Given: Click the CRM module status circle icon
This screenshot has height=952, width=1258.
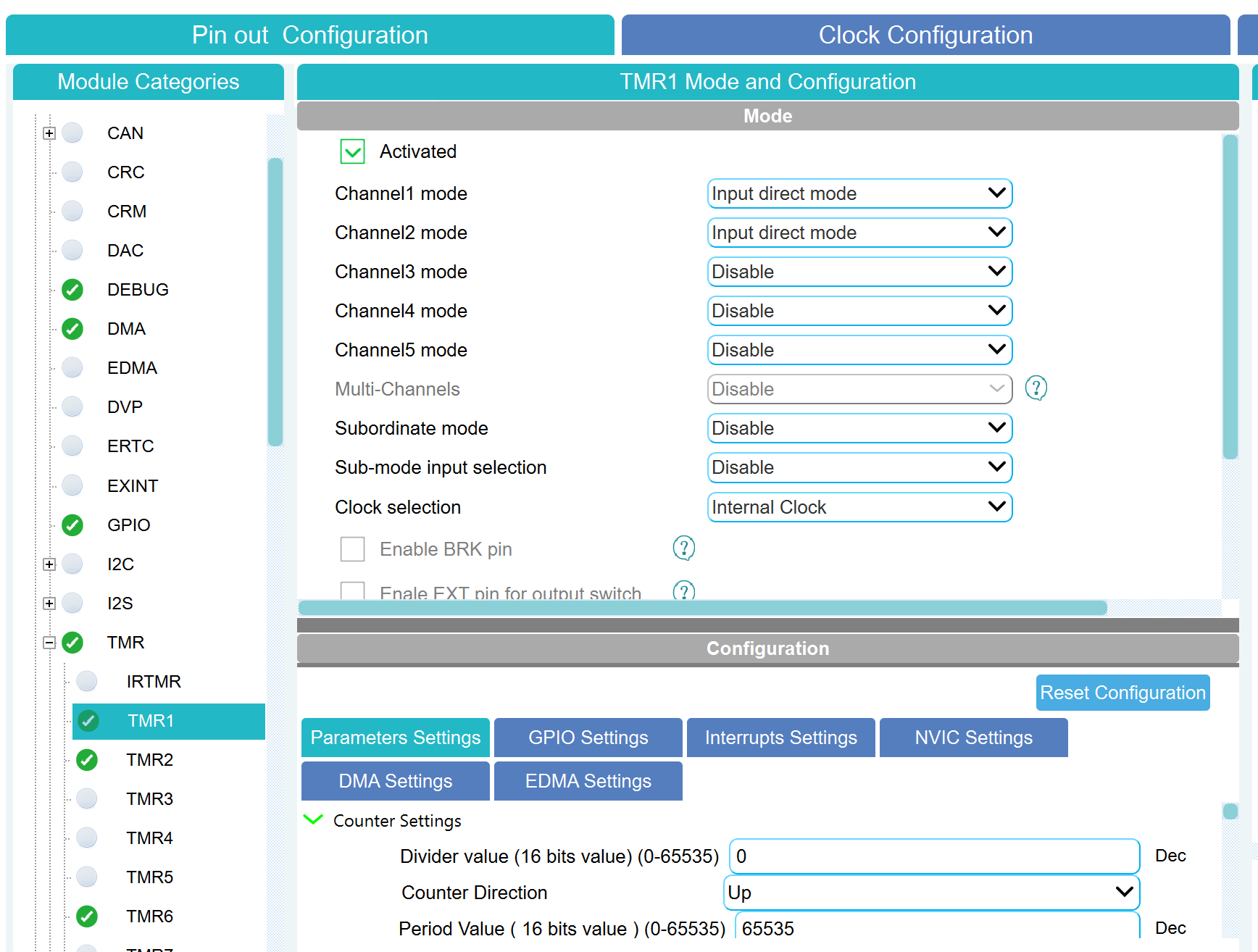Looking at the screenshot, I should (72, 211).
